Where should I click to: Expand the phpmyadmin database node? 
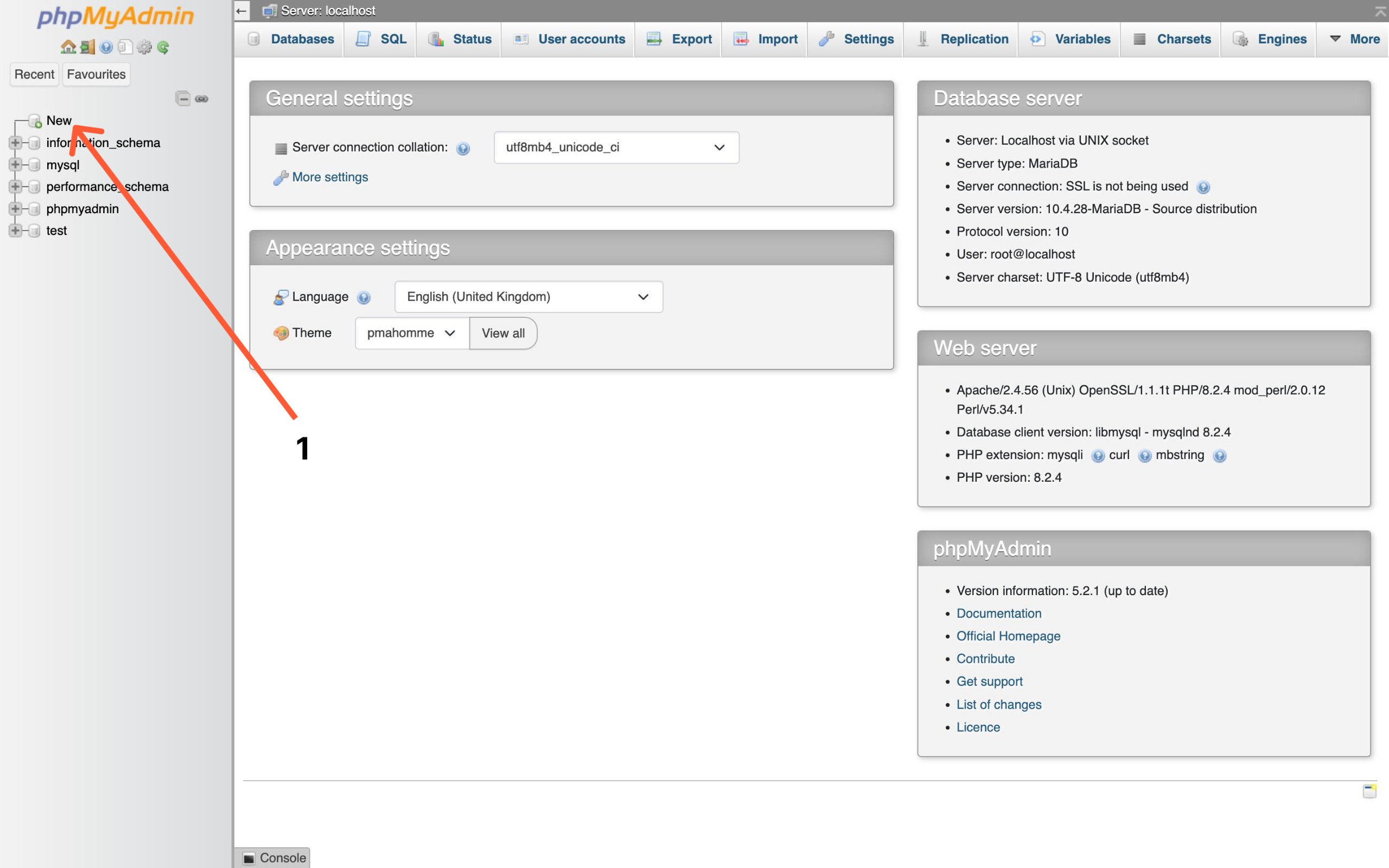[16, 208]
